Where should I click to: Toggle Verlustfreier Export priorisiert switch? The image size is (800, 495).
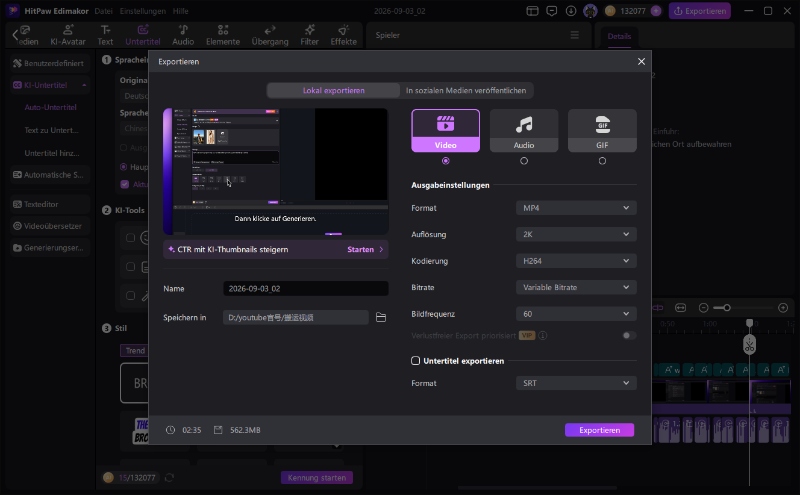630,335
